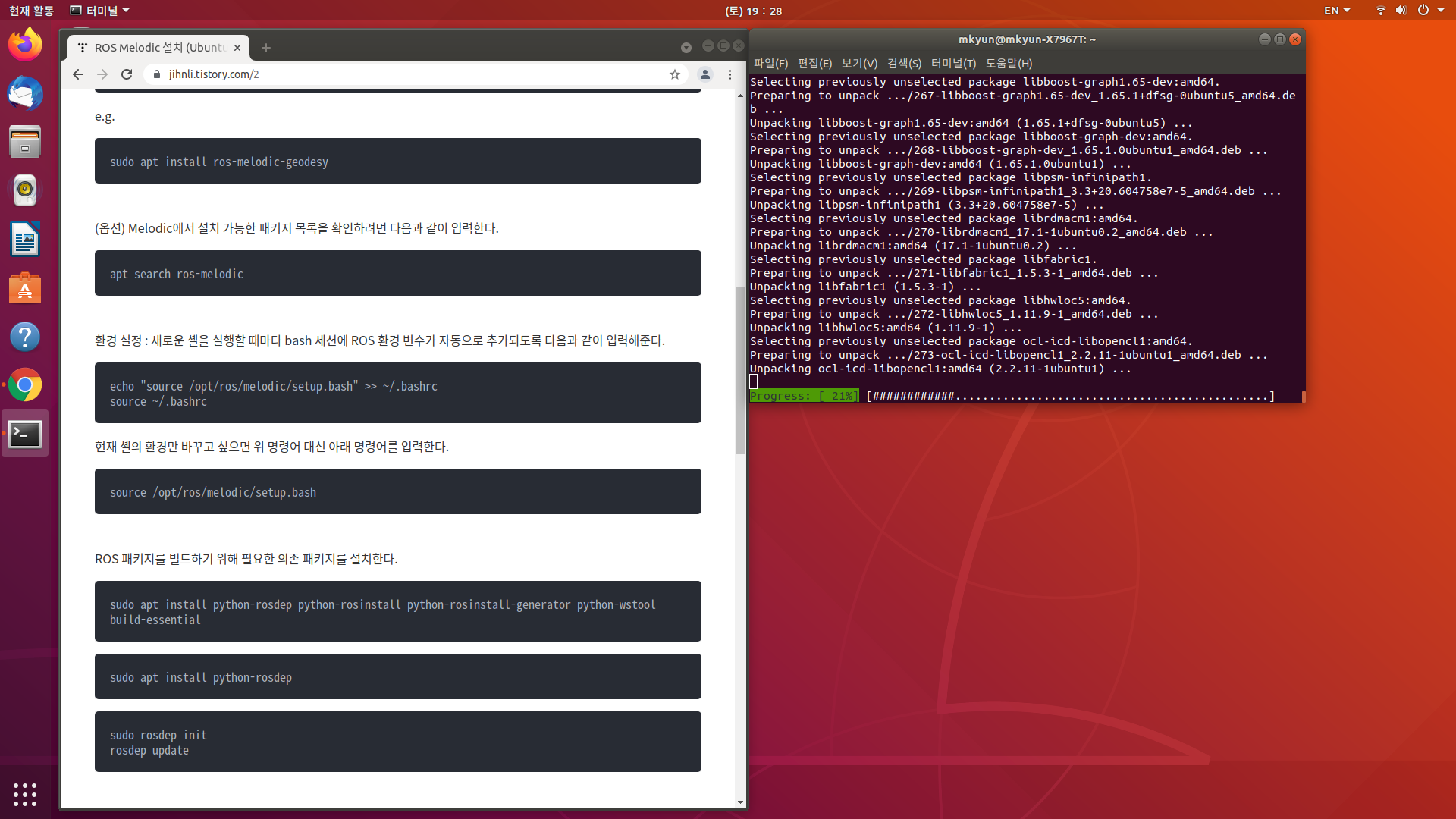
Task: Open 터미널(T) menu in terminal
Action: coord(953,63)
